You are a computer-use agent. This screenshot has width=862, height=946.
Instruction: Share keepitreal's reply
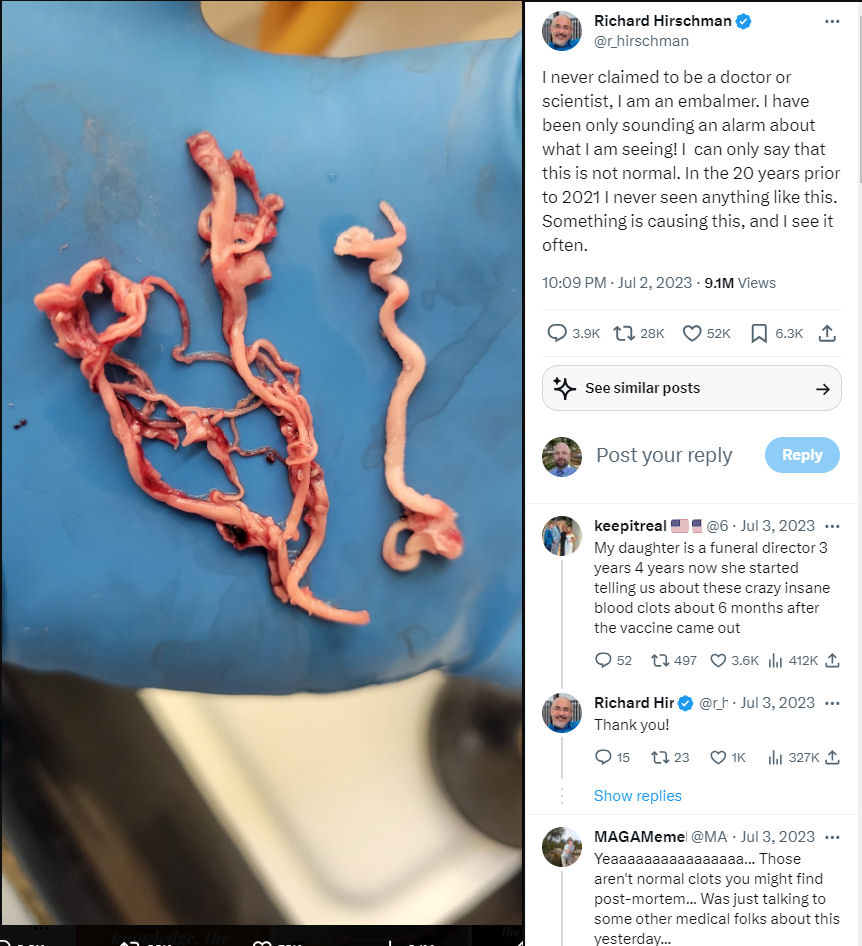tap(832, 661)
